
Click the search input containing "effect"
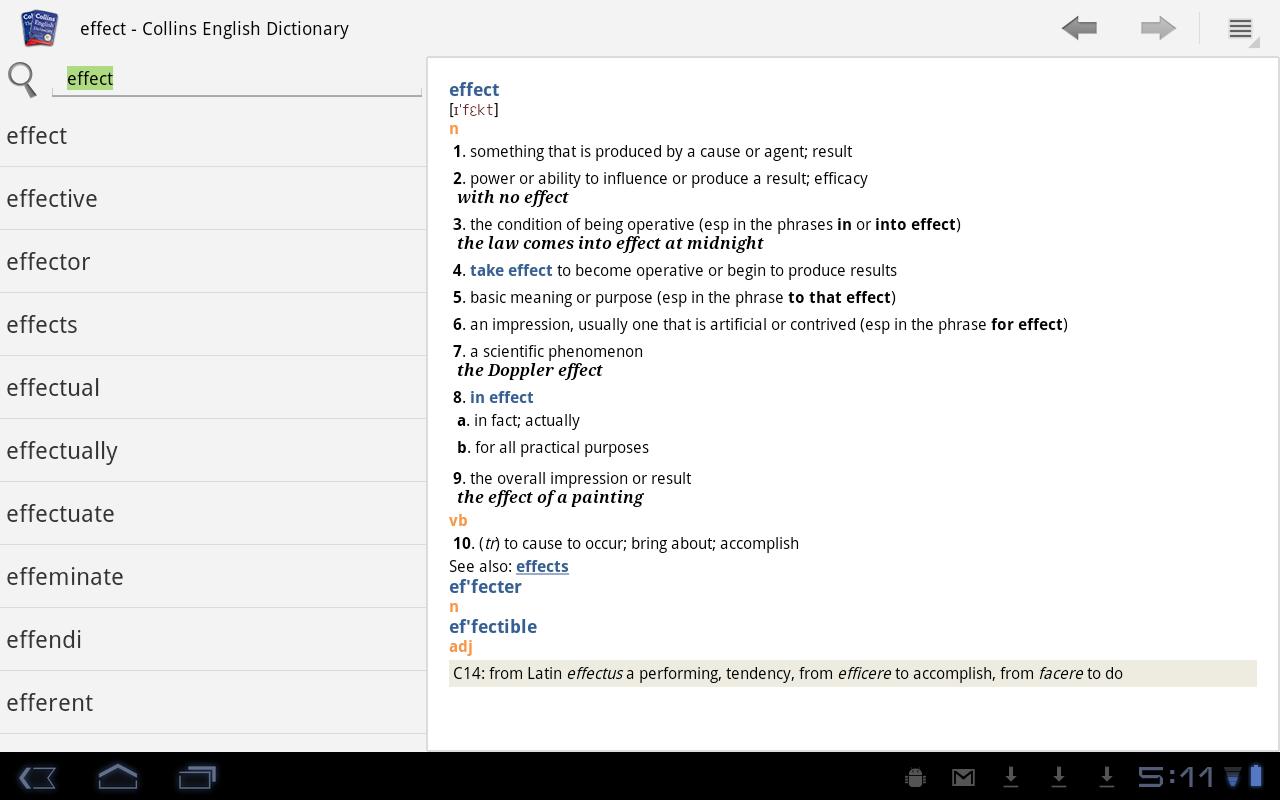click(x=237, y=78)
